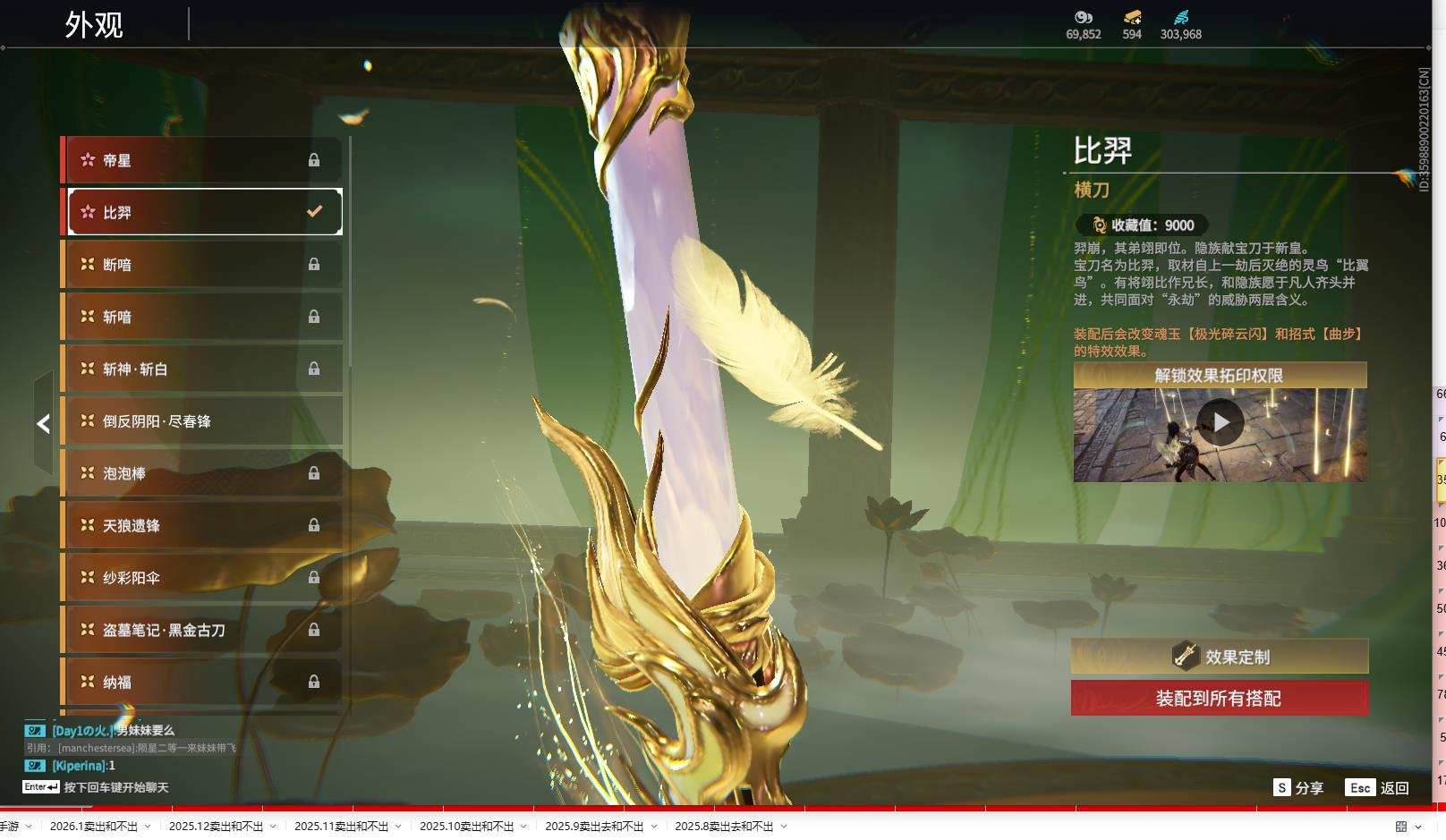Screen dimensions: 1446x840
Task: Switch to the 2025.12卖出和不出 sheet tab
Action: pyautogui.click(x=217, y=827)
